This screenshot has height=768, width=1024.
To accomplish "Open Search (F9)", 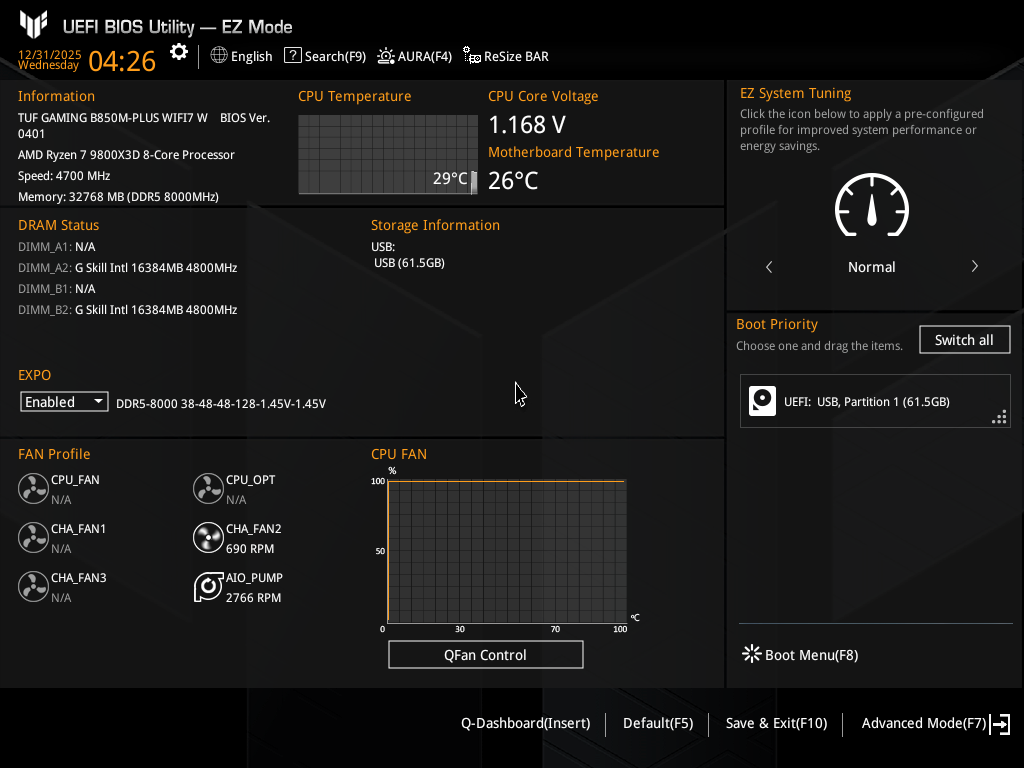I will click(325, 56).
